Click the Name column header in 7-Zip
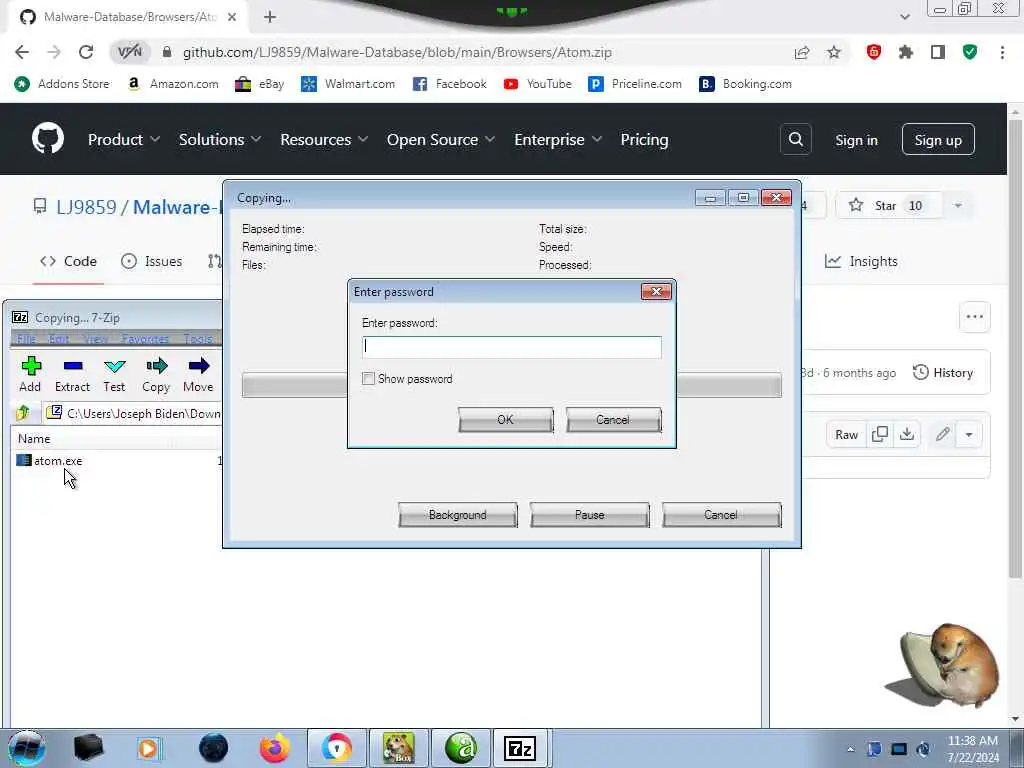The height and width of the screenshot is (768, 1024). [34, 439]
